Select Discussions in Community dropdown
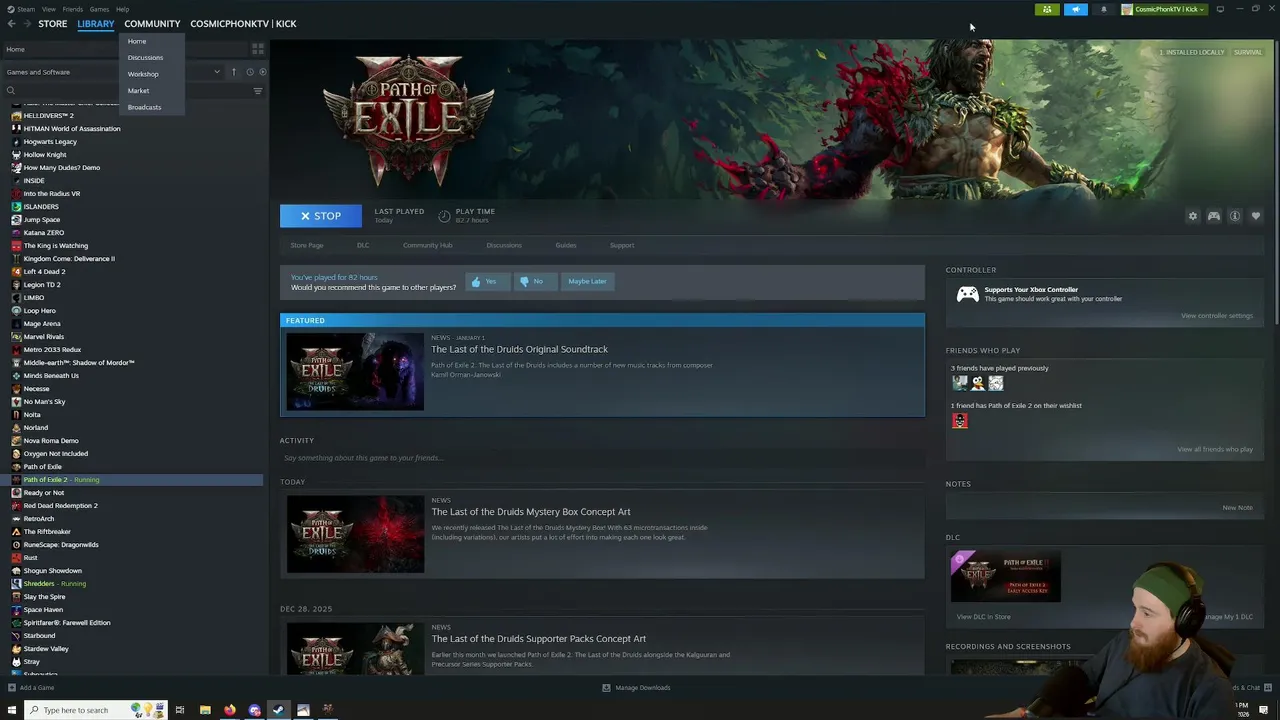The height and width of the screenshot is (720, 1280). [145, 57]
